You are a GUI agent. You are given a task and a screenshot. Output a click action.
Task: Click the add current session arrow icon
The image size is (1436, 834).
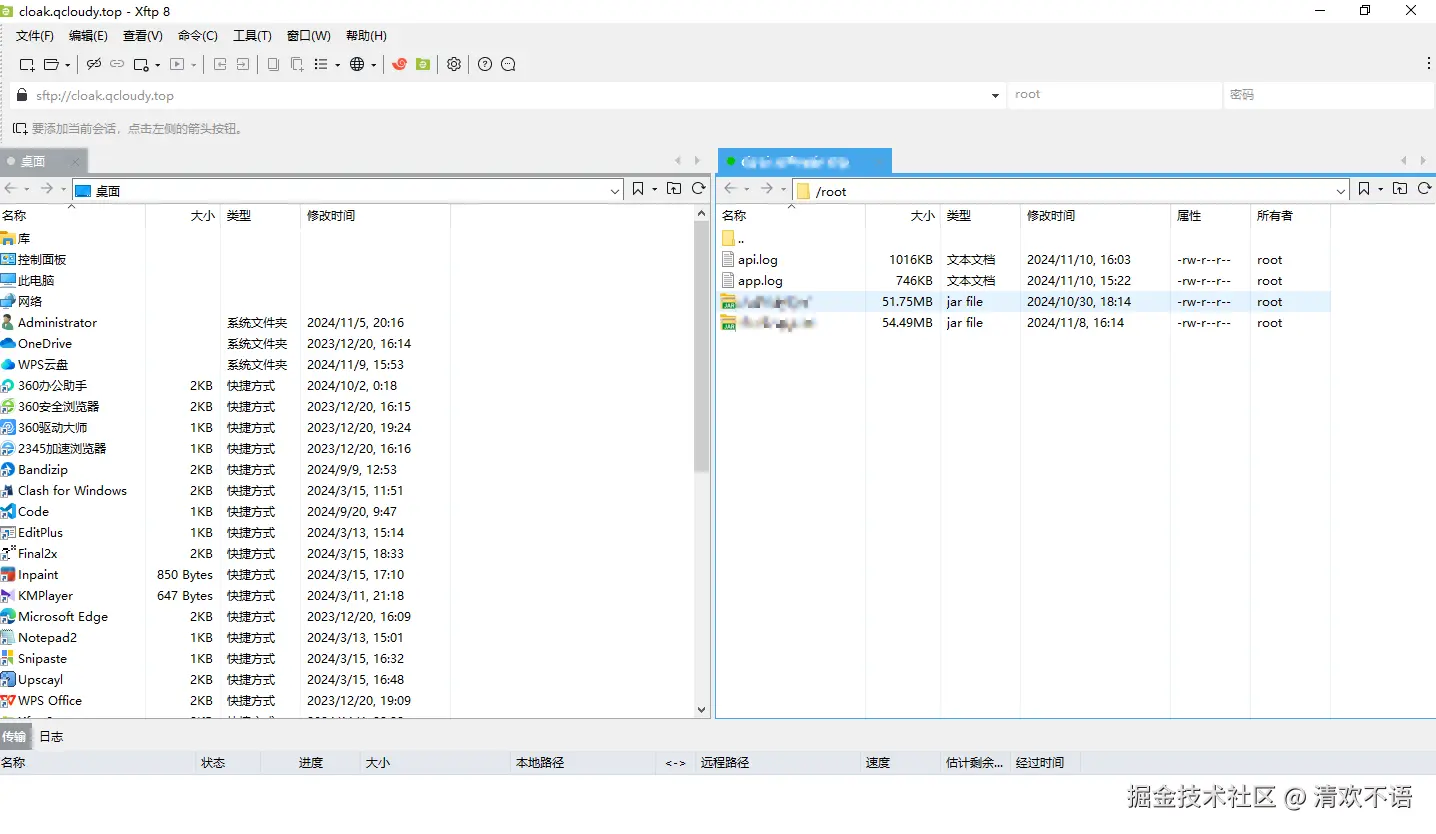[20, 129]
